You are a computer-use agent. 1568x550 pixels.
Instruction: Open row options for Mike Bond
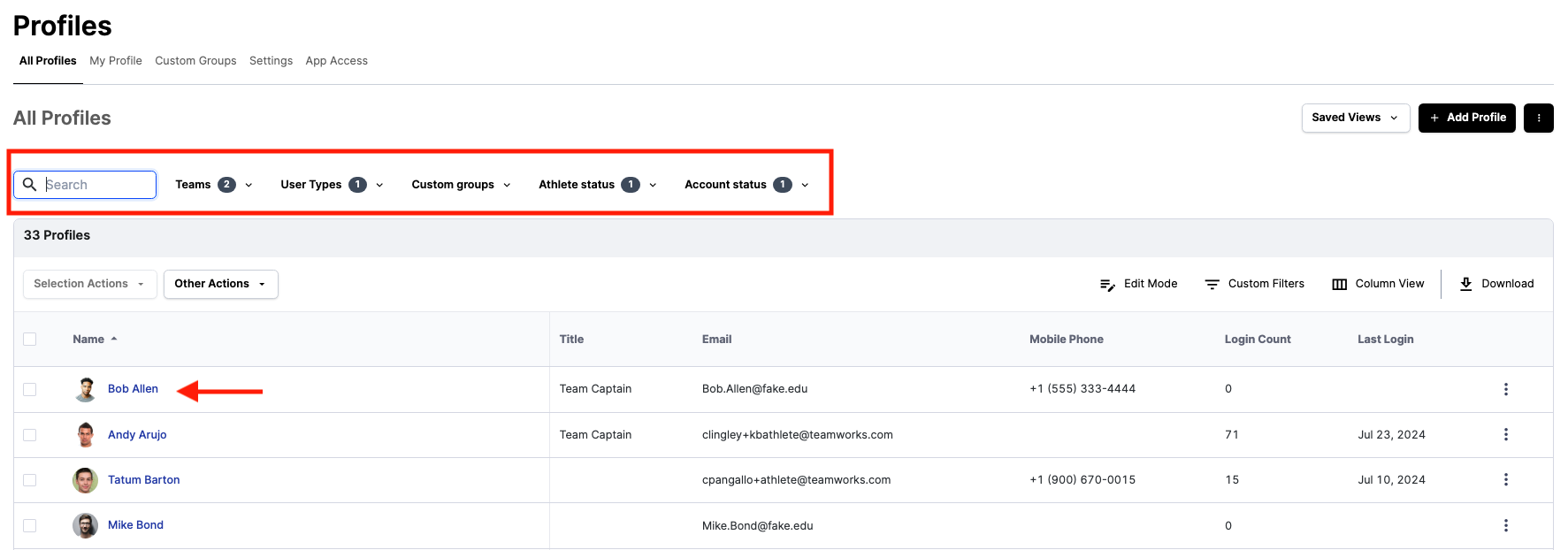(1505, 525)
